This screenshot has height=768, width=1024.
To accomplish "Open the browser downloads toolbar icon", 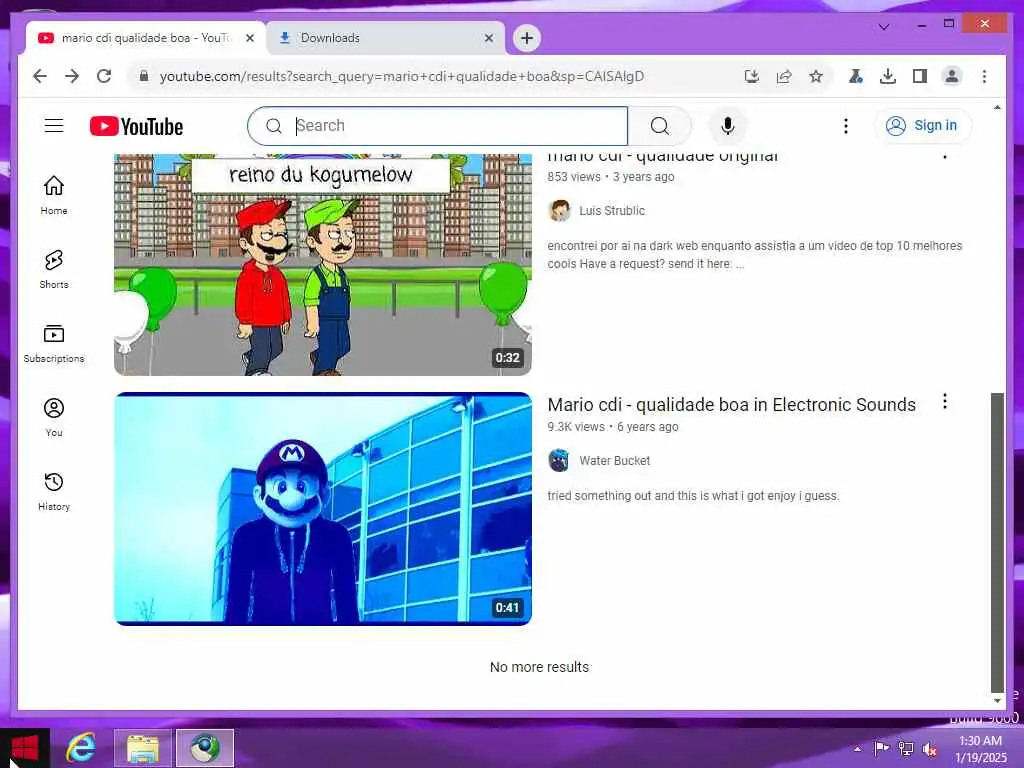I will click(888, 76).
